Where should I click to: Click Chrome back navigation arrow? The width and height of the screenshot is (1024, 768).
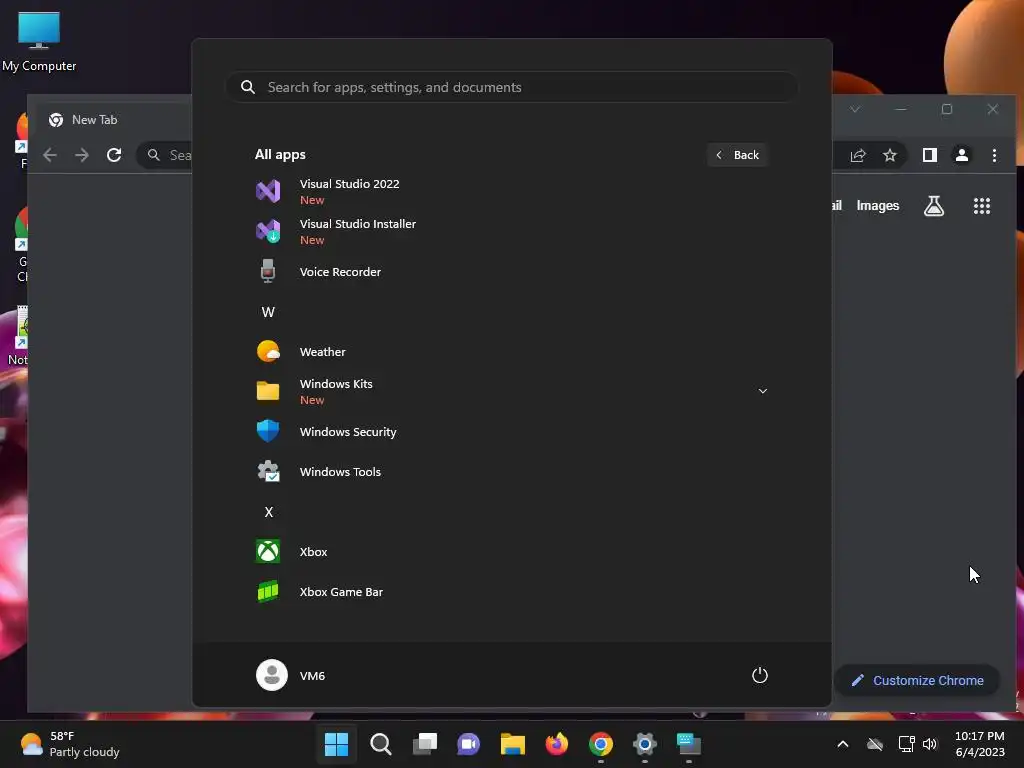(x=50, y=155)
